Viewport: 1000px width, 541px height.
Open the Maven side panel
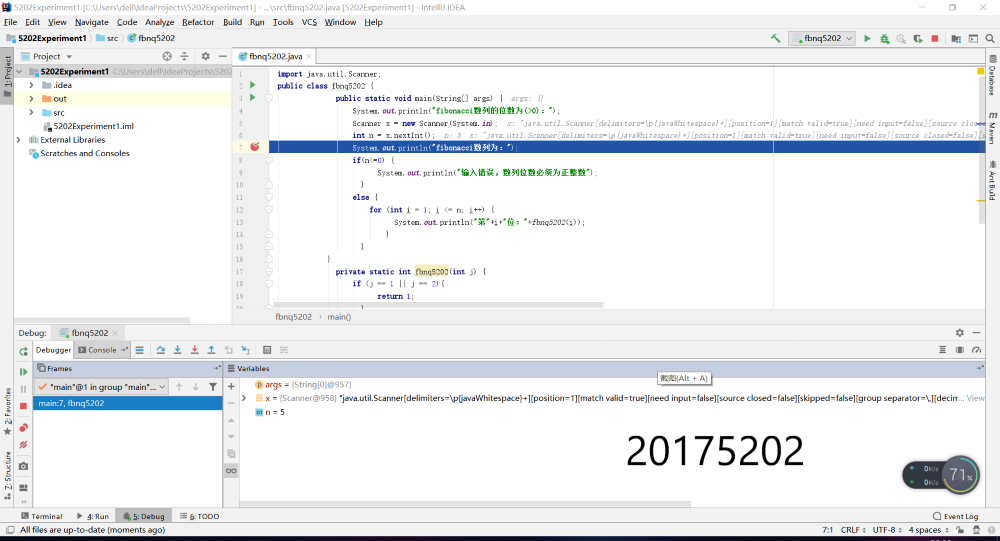pyautogui.click(x=992, y=130)
